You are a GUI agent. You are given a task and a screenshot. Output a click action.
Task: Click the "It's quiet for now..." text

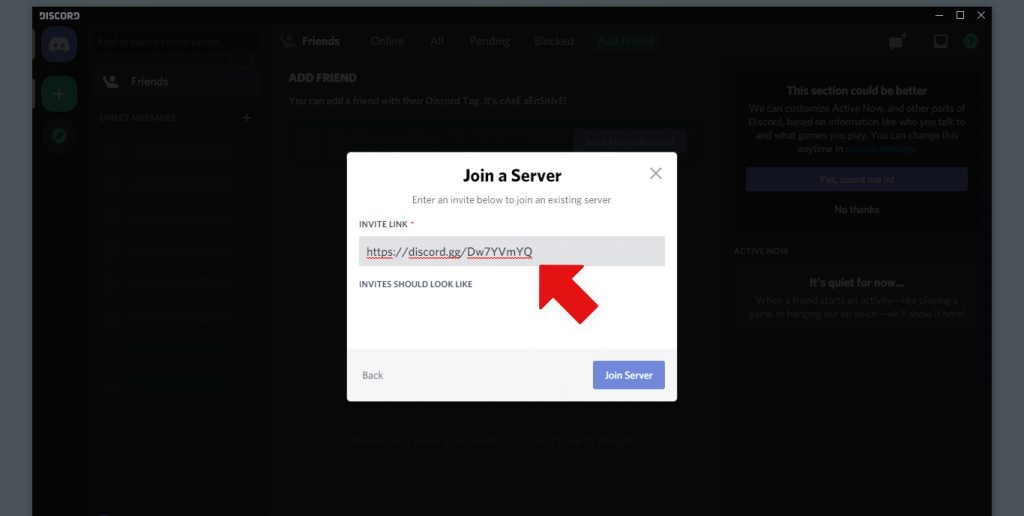click(x=857, y=283)
